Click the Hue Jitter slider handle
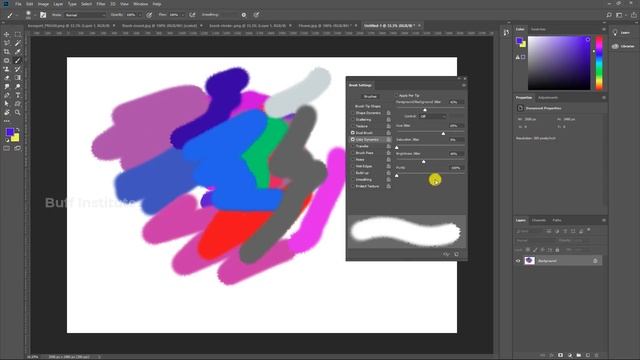This screenshot has height=360, width=640. 443,133
